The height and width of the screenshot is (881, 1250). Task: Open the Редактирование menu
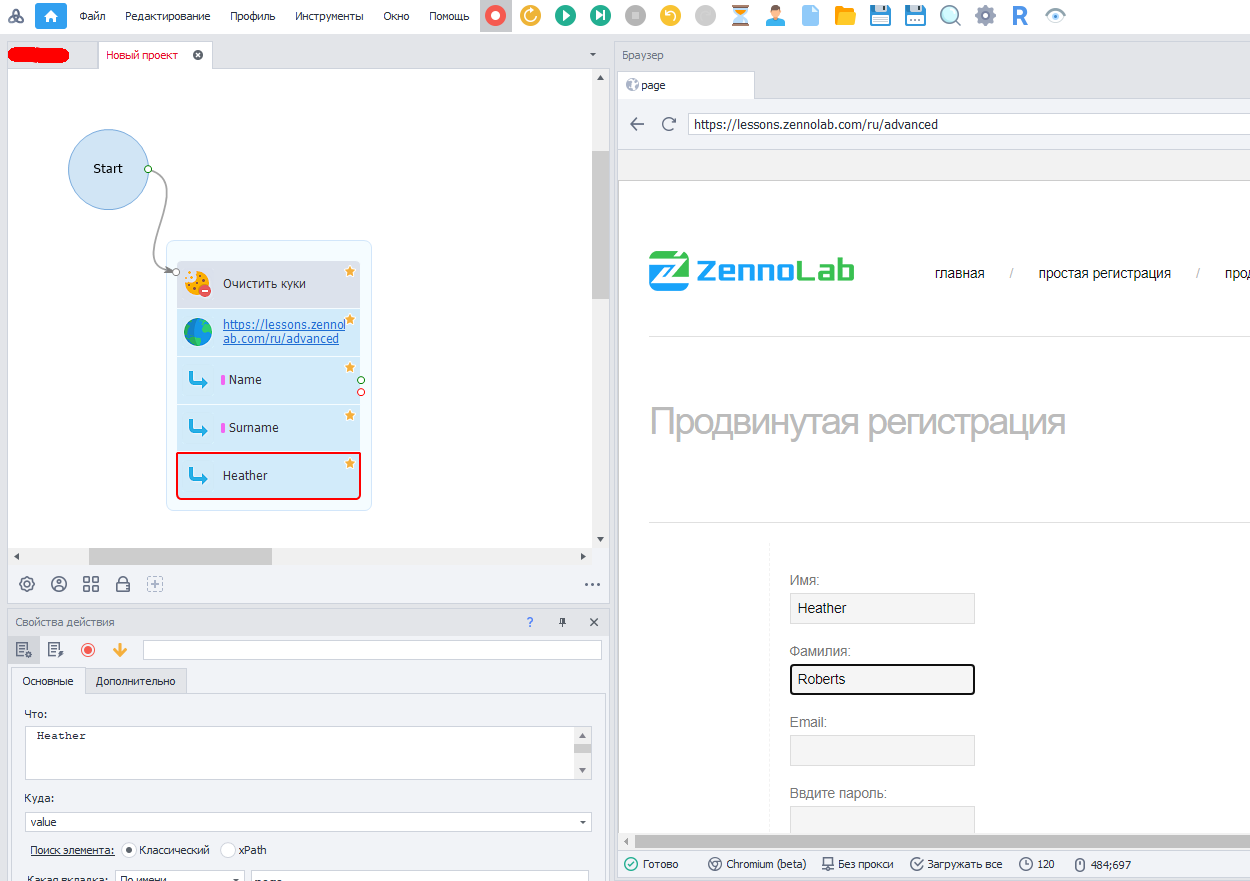(x=168, y=16)
